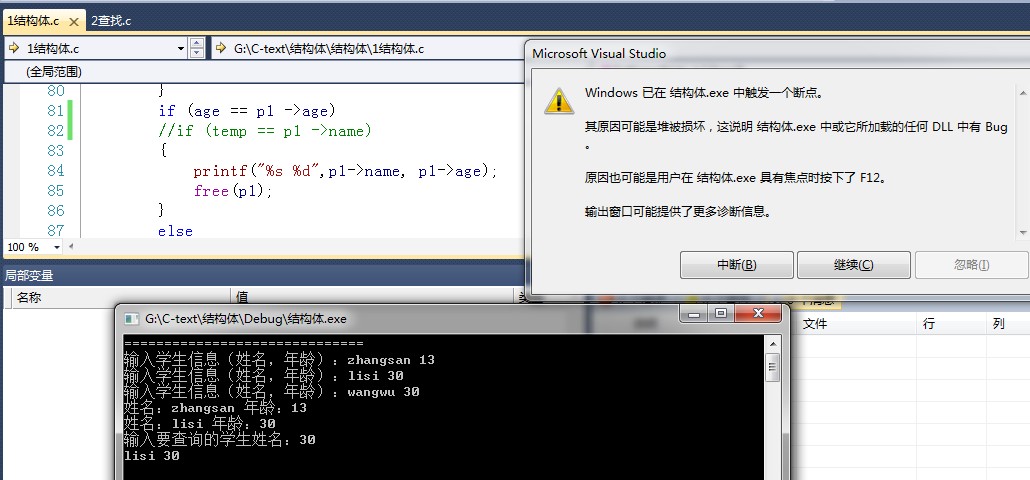
Task: Click console output line 'lisi 30'
Action: click(151, 456)
